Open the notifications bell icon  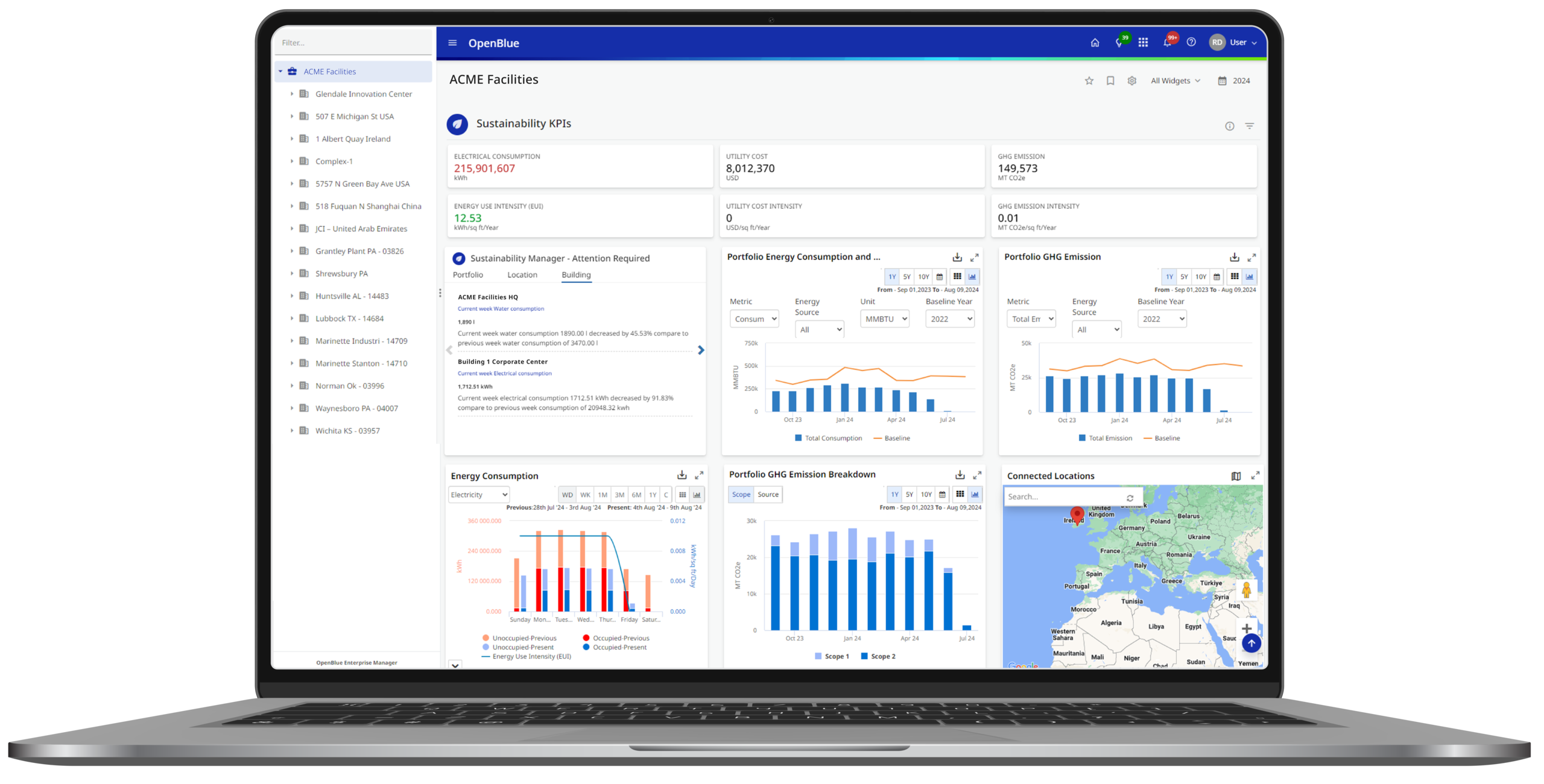tap(1167, 43)
